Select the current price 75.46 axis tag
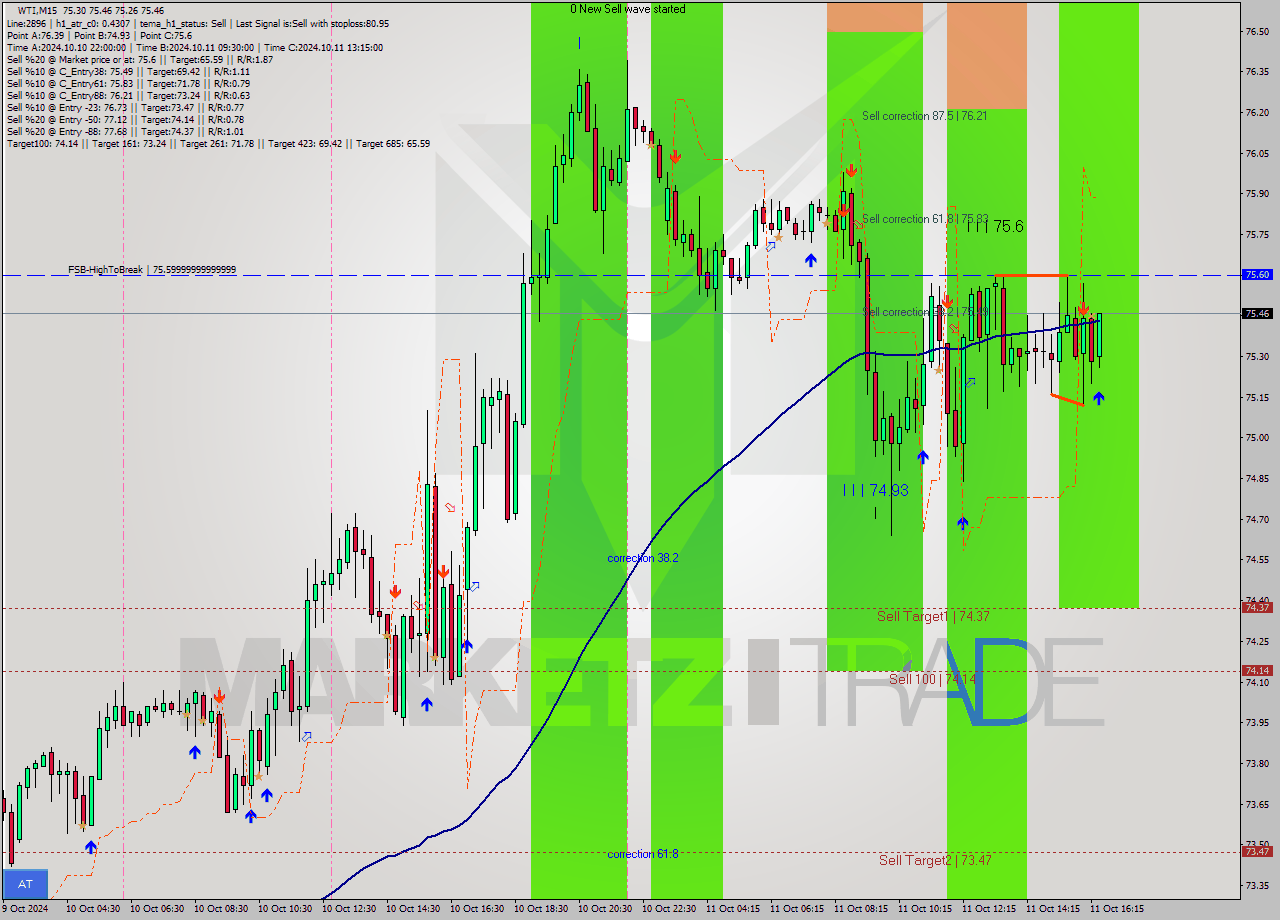1280x920 pixels. point(1257,313)
